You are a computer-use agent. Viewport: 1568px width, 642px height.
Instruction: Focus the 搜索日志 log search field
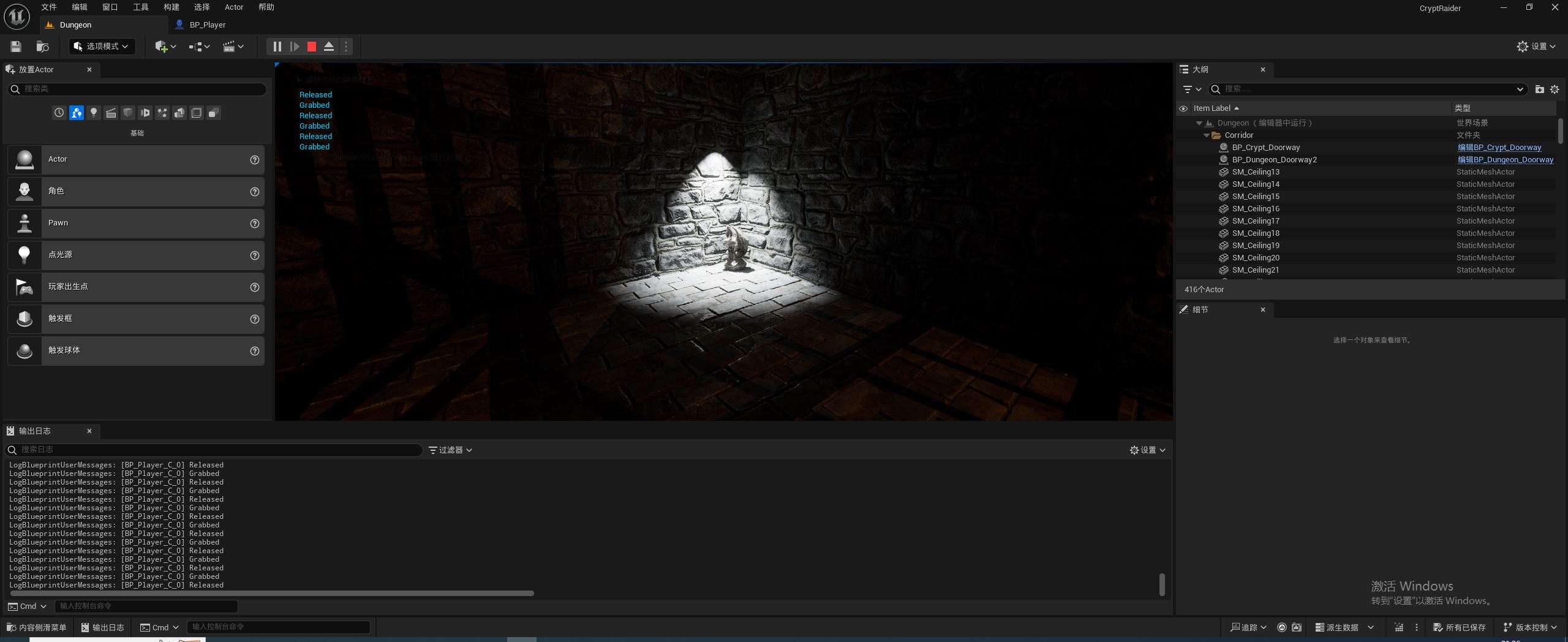tap(214, 450)
